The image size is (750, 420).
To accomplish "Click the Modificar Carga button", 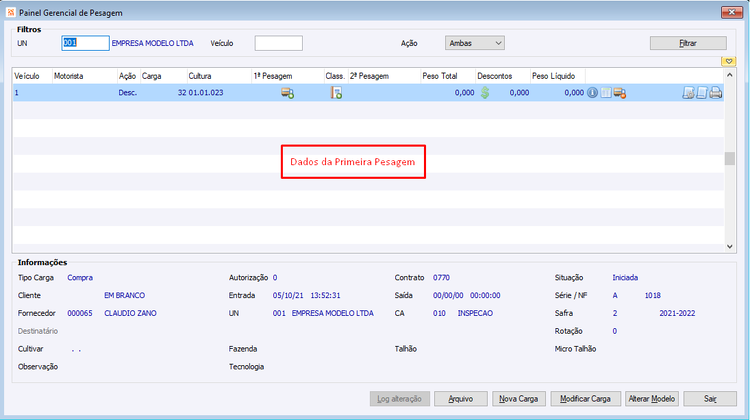I will (x=585, y=398).
